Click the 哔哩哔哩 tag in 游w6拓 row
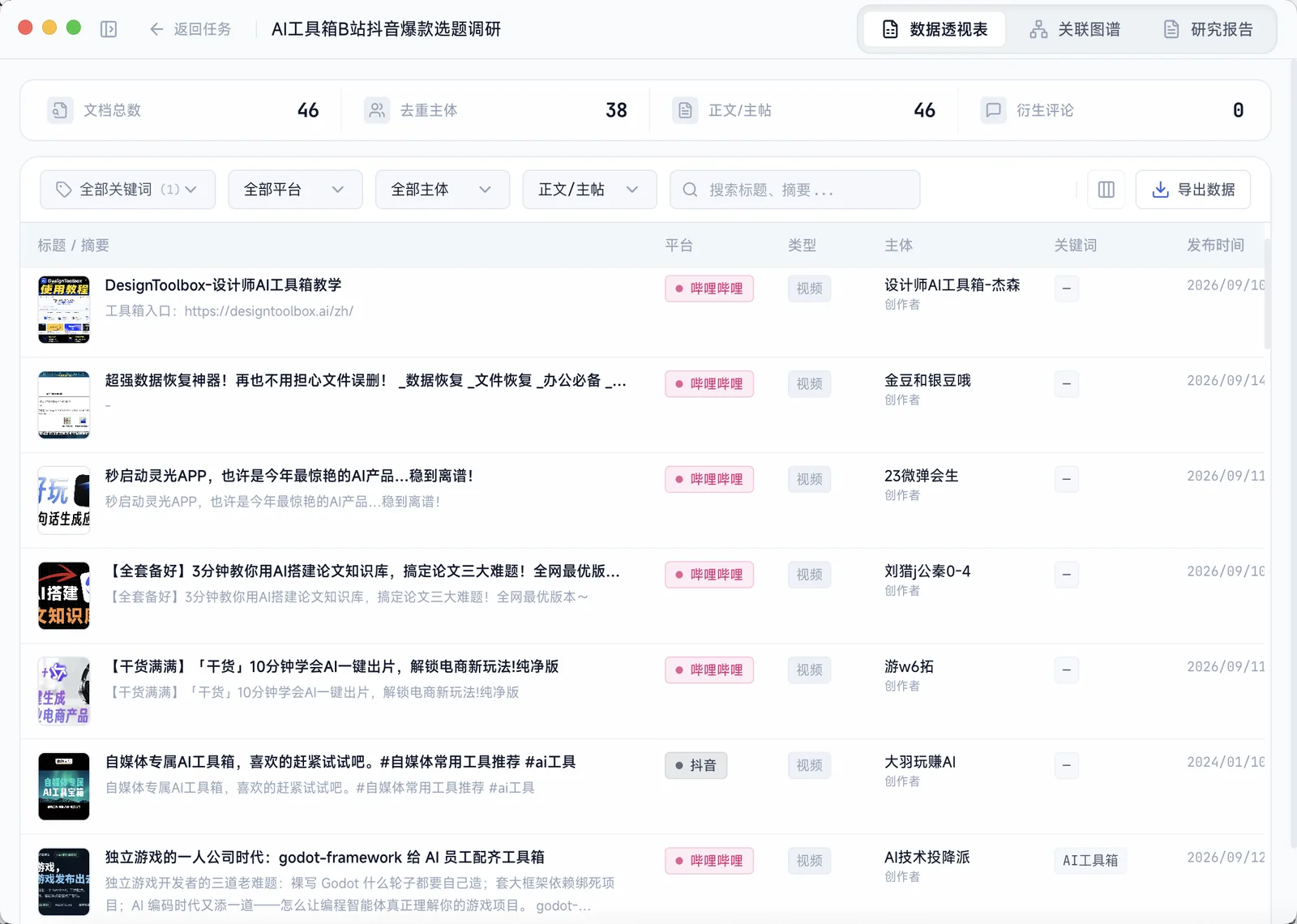The width and height of the screenshot is (1297, 924). click(709, 670)
